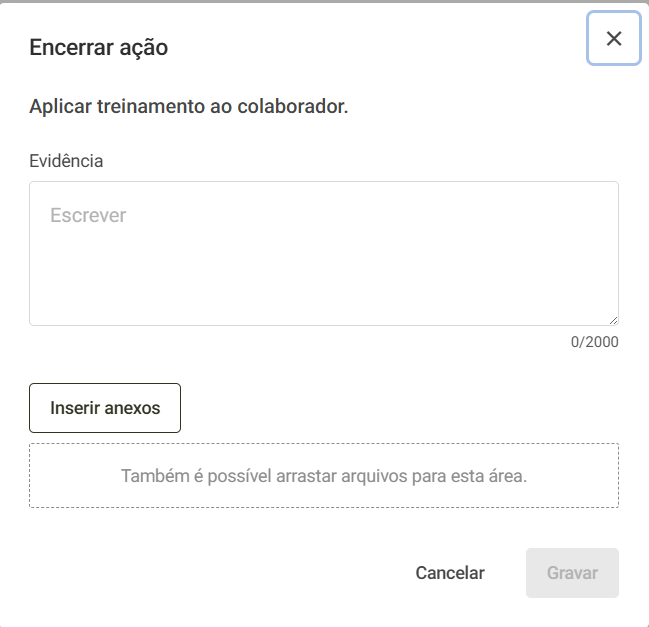649x627 pixels.
Task: Focus the Evidência text area
Action: click(x=324, y=253)
